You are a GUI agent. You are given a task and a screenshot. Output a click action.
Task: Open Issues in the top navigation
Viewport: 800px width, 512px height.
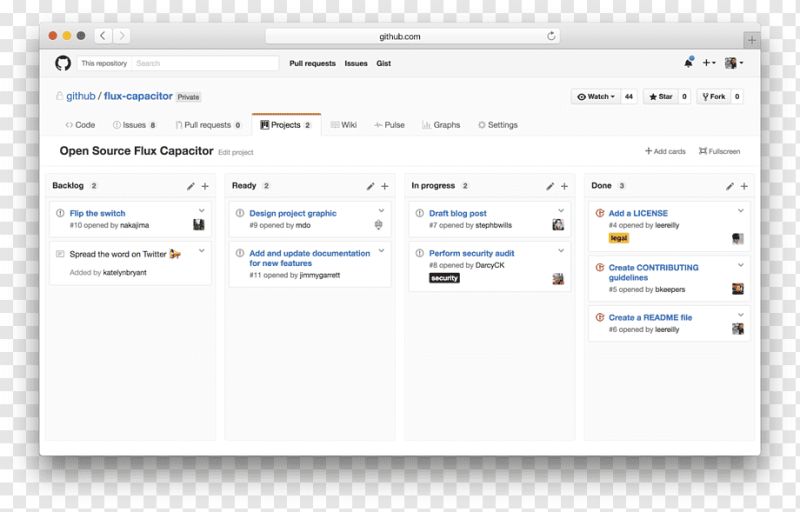point(356,63)
